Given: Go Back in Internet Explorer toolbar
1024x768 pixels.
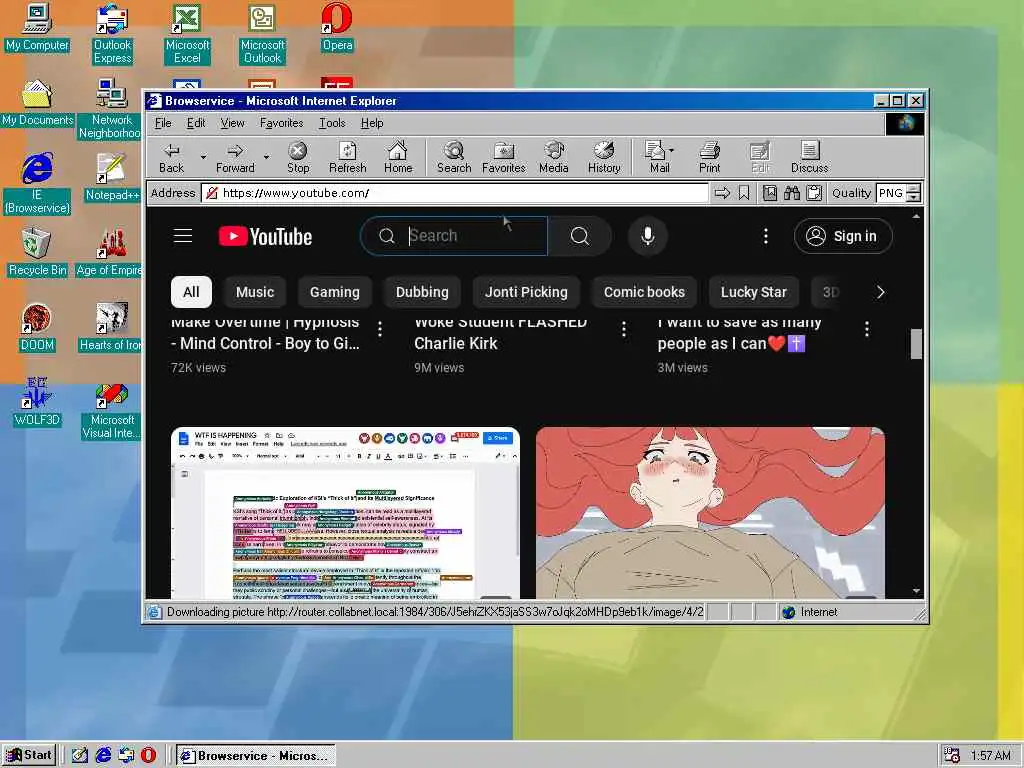Looking at the screenshot, I should 171,157.
